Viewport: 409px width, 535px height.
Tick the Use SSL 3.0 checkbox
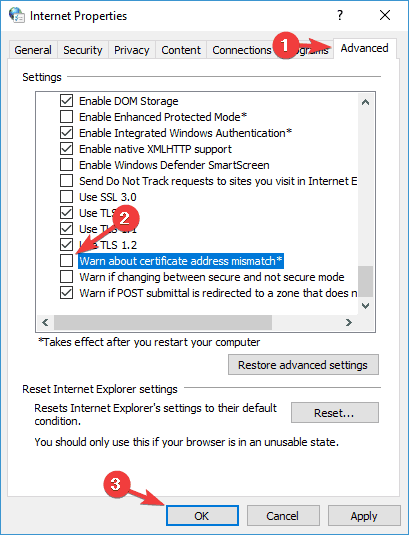coord(66,197)
